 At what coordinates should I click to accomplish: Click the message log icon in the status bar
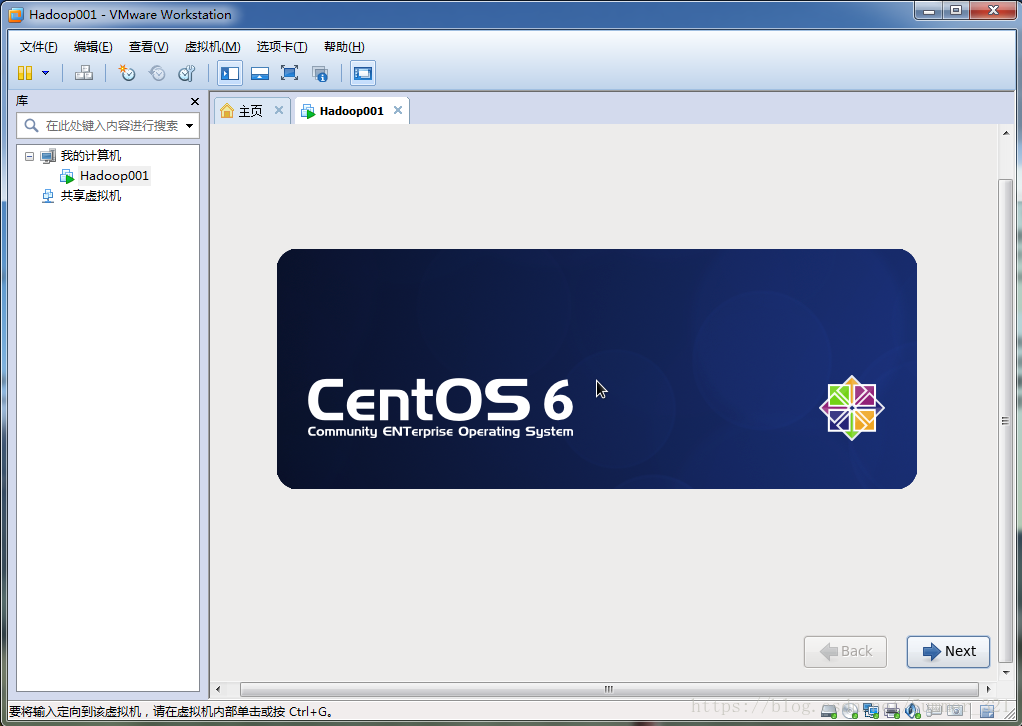987,710
